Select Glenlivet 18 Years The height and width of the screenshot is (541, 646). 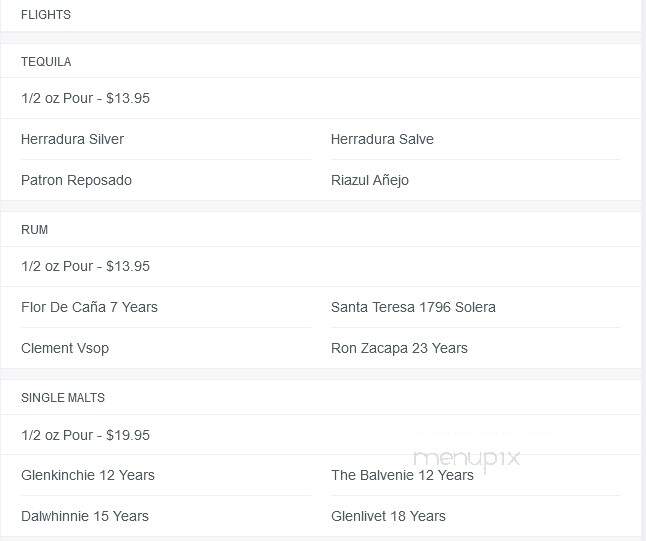click(388, 516)
